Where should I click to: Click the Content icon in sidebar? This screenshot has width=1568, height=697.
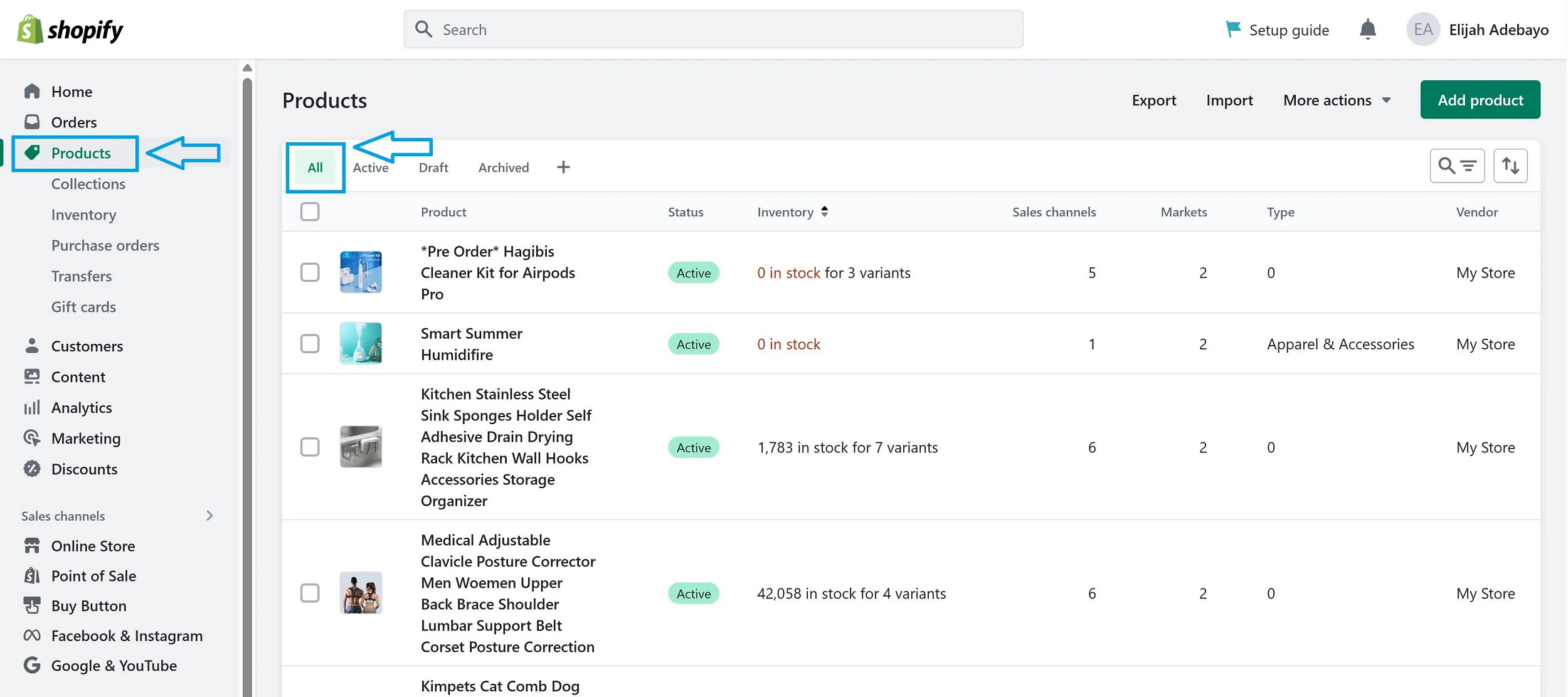point(32,376)
